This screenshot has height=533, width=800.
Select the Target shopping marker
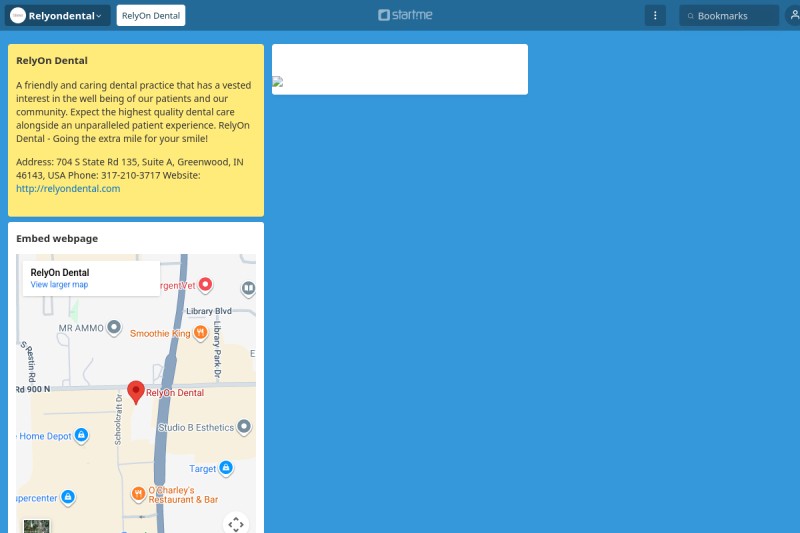tap(226, 468)
